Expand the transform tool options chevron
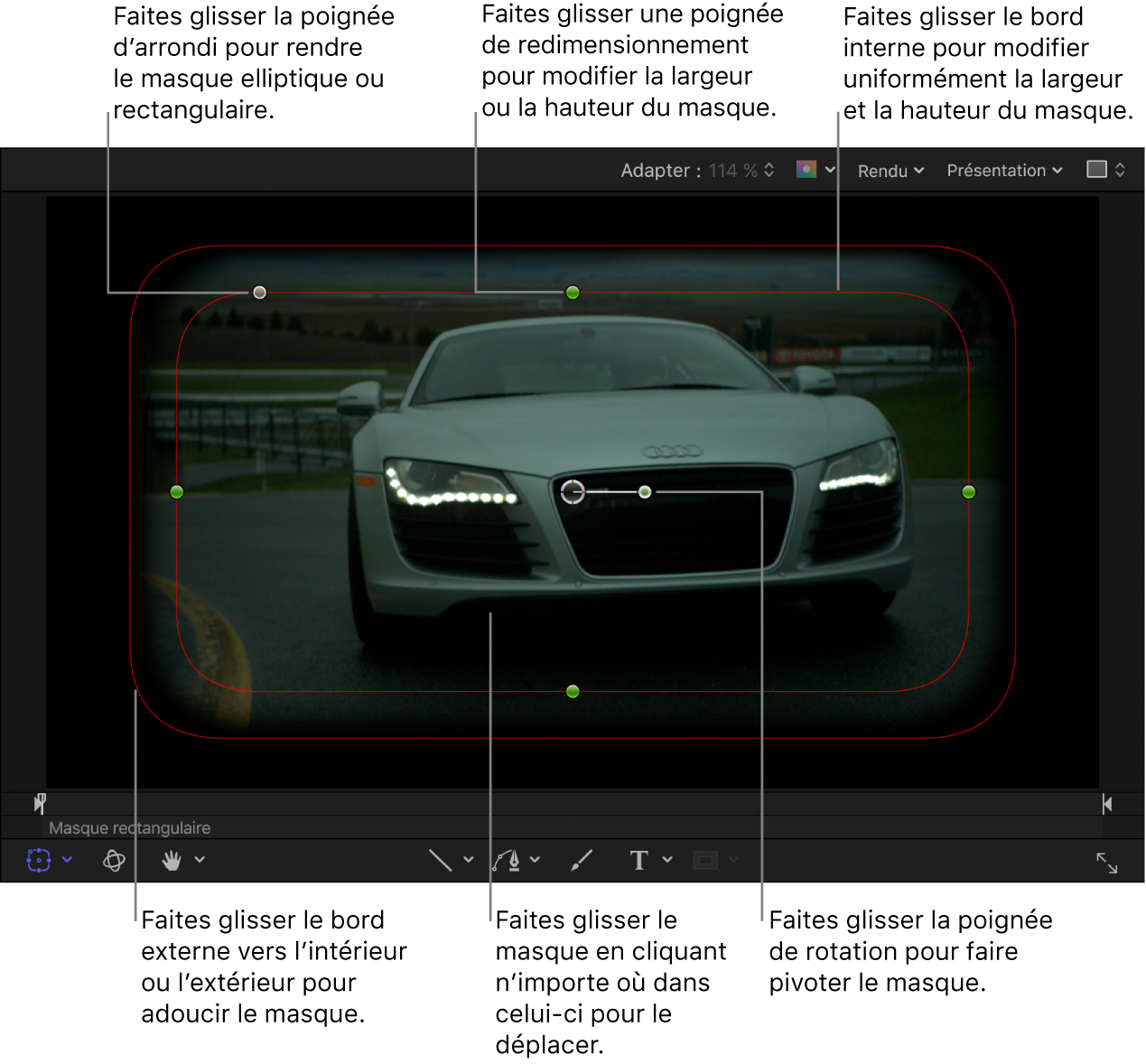Screen dimensions: 1146x1064 67,860
